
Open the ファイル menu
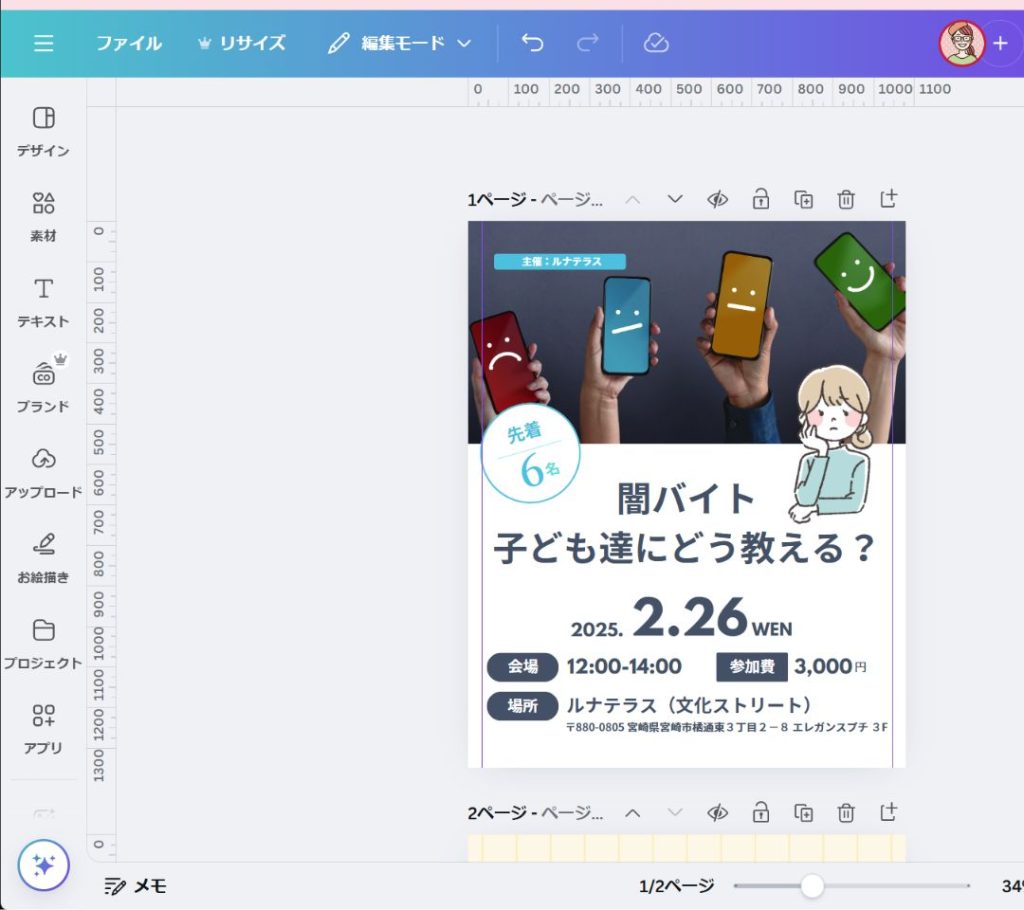coord(128,43)
